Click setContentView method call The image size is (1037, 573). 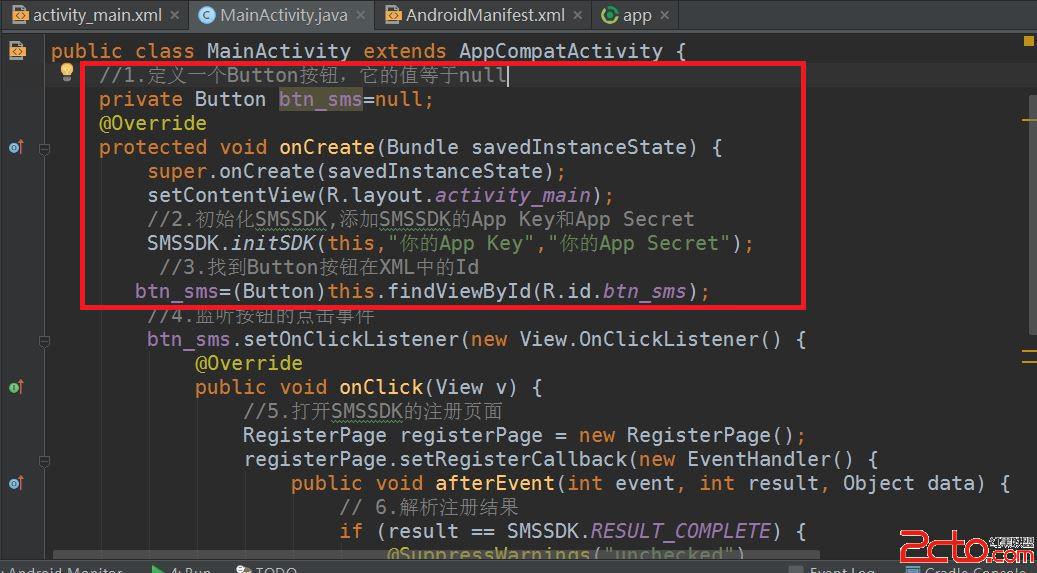coord(231,195)
